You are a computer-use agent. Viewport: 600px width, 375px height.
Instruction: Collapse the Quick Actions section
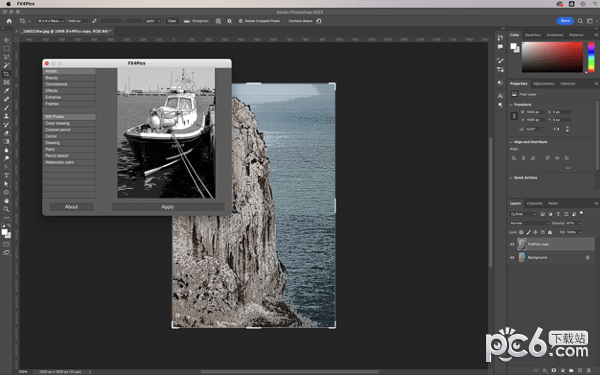click(x=511, y=178)
